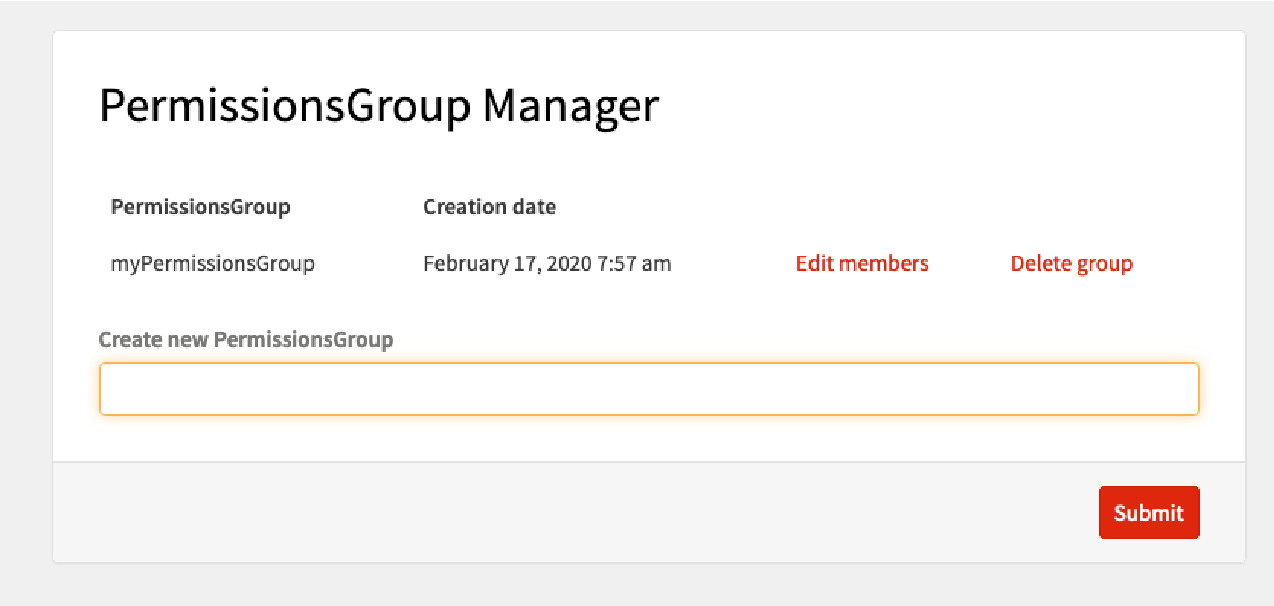1274x606 pixels.
Task: Click the 7:57 am creation timestamp
Action: [x=636, y=264]
